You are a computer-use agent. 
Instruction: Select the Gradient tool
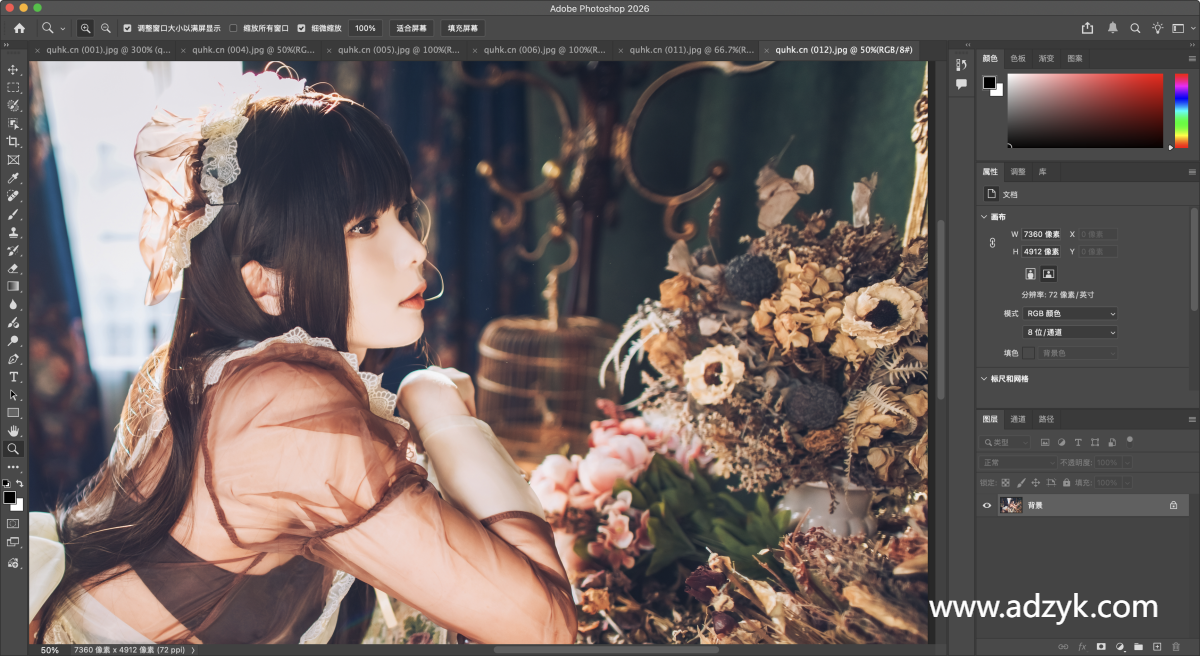coord(14,286)
